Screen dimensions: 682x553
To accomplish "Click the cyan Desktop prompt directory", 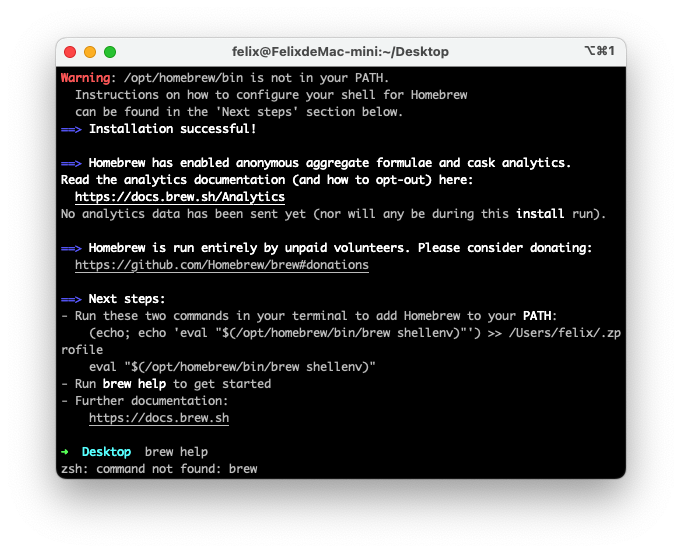I will pos(106,452).
